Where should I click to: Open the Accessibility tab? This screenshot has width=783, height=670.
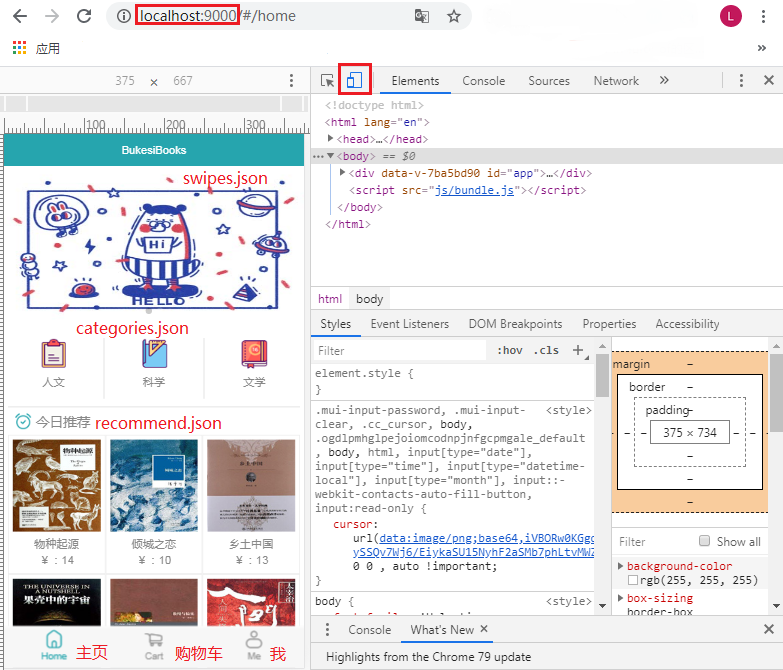(687, 324)
